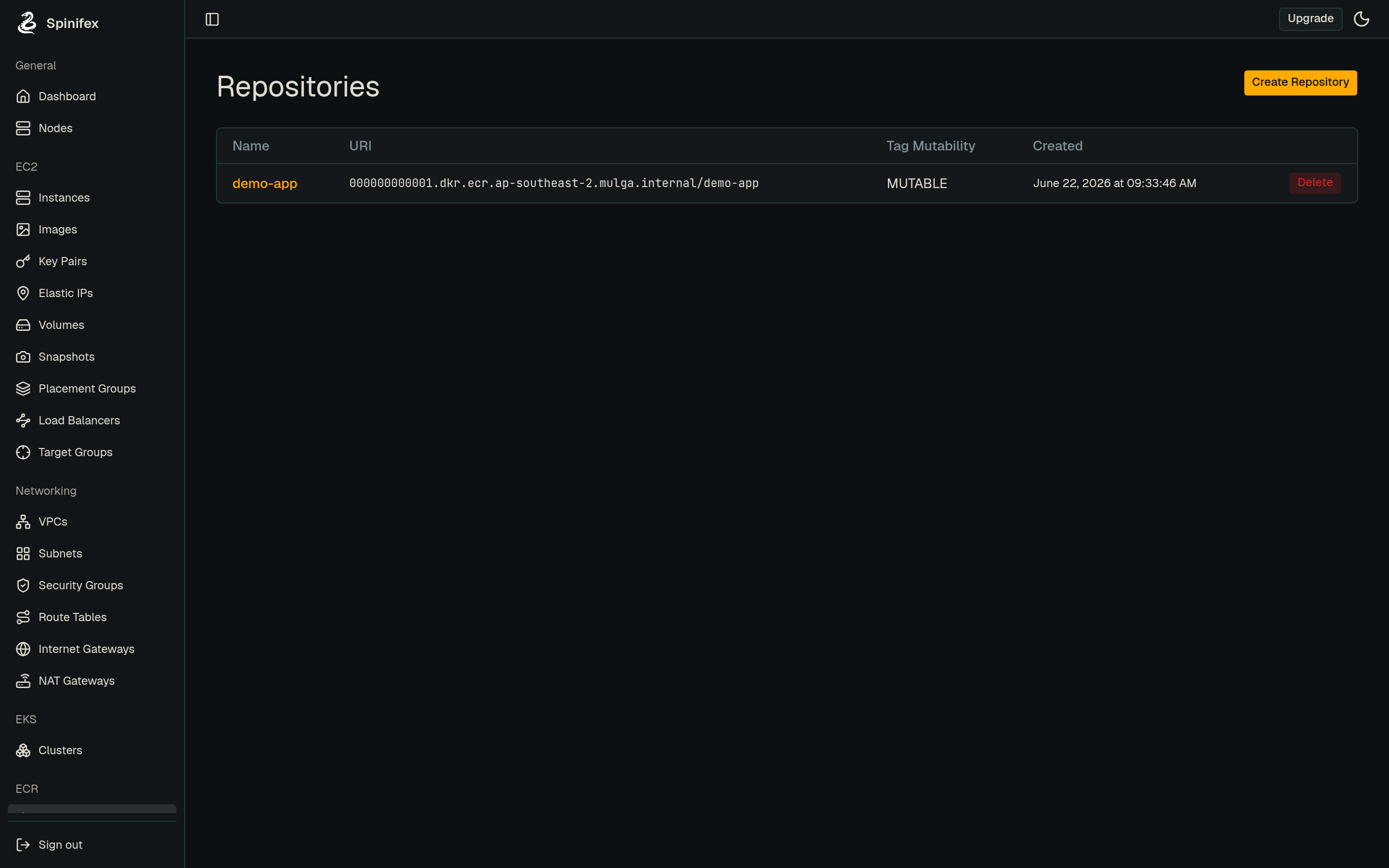Open Instances in the sidebar
The image size is (1389, 868).
92,198
